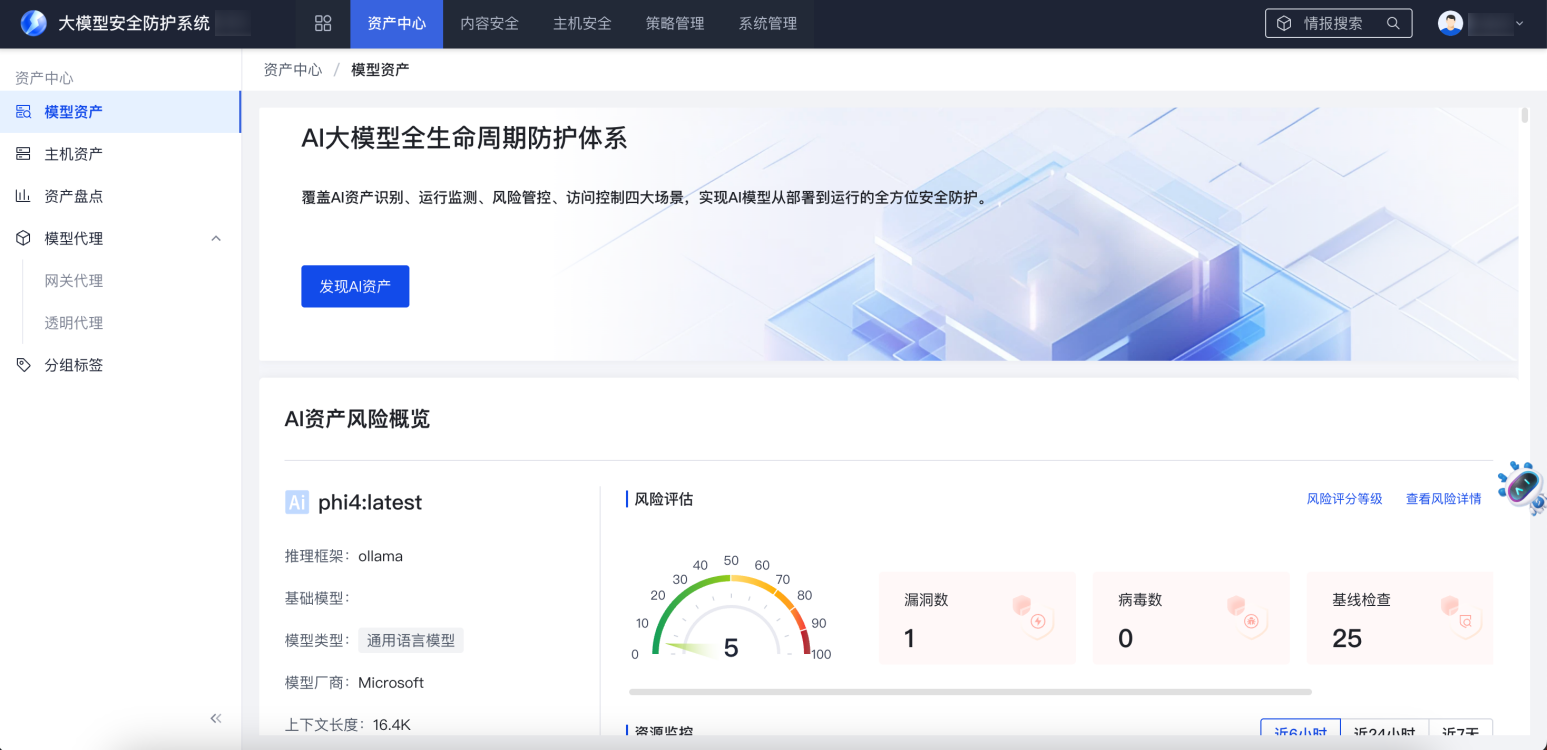Click the 主机资产 server icon in the sidebar
Screen dimensions: 1547x750
pyautogui.click(x=23, y=154)
